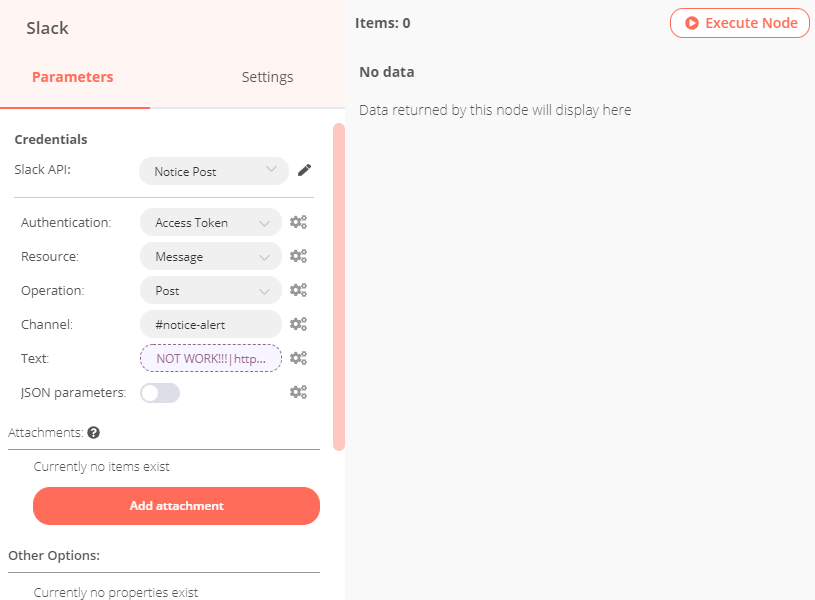The image size is (815, 600).
Task: Open gear options for the Channel parameter
Action: [298, 324]
